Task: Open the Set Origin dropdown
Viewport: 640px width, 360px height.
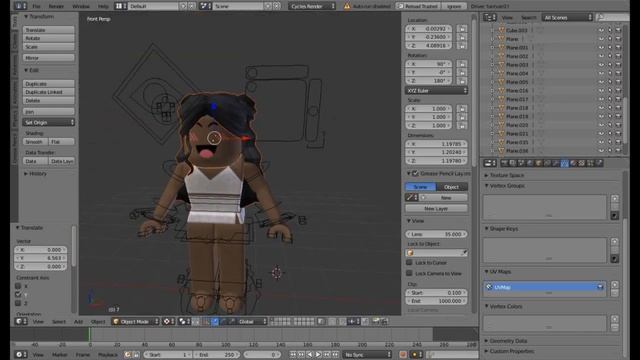Action: [49, 122]
